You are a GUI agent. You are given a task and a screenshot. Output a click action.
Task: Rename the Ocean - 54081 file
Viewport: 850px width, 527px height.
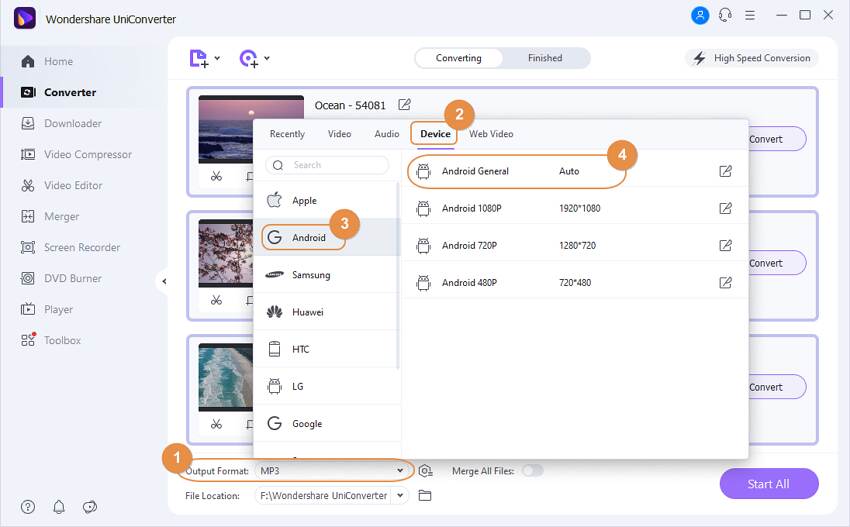tap(404, 105)
